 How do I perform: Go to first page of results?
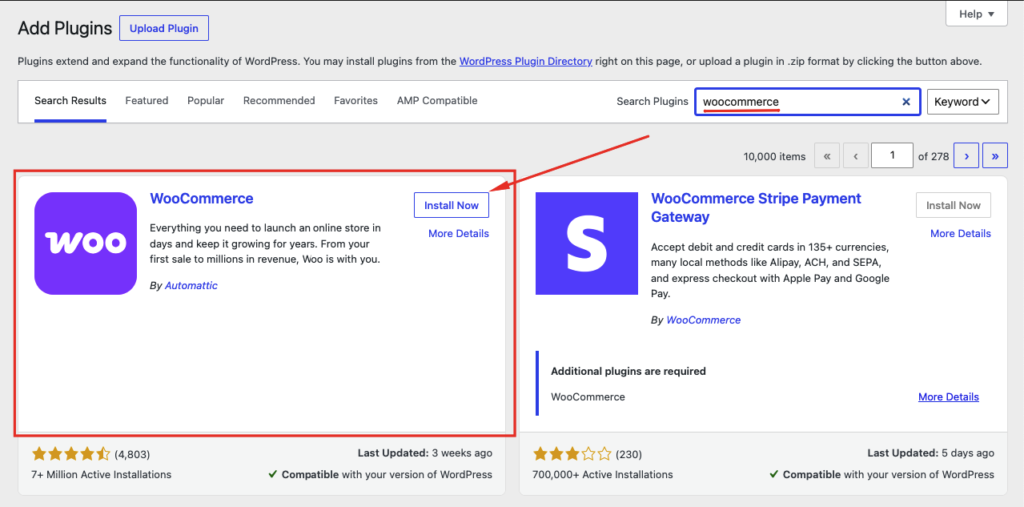827,156
